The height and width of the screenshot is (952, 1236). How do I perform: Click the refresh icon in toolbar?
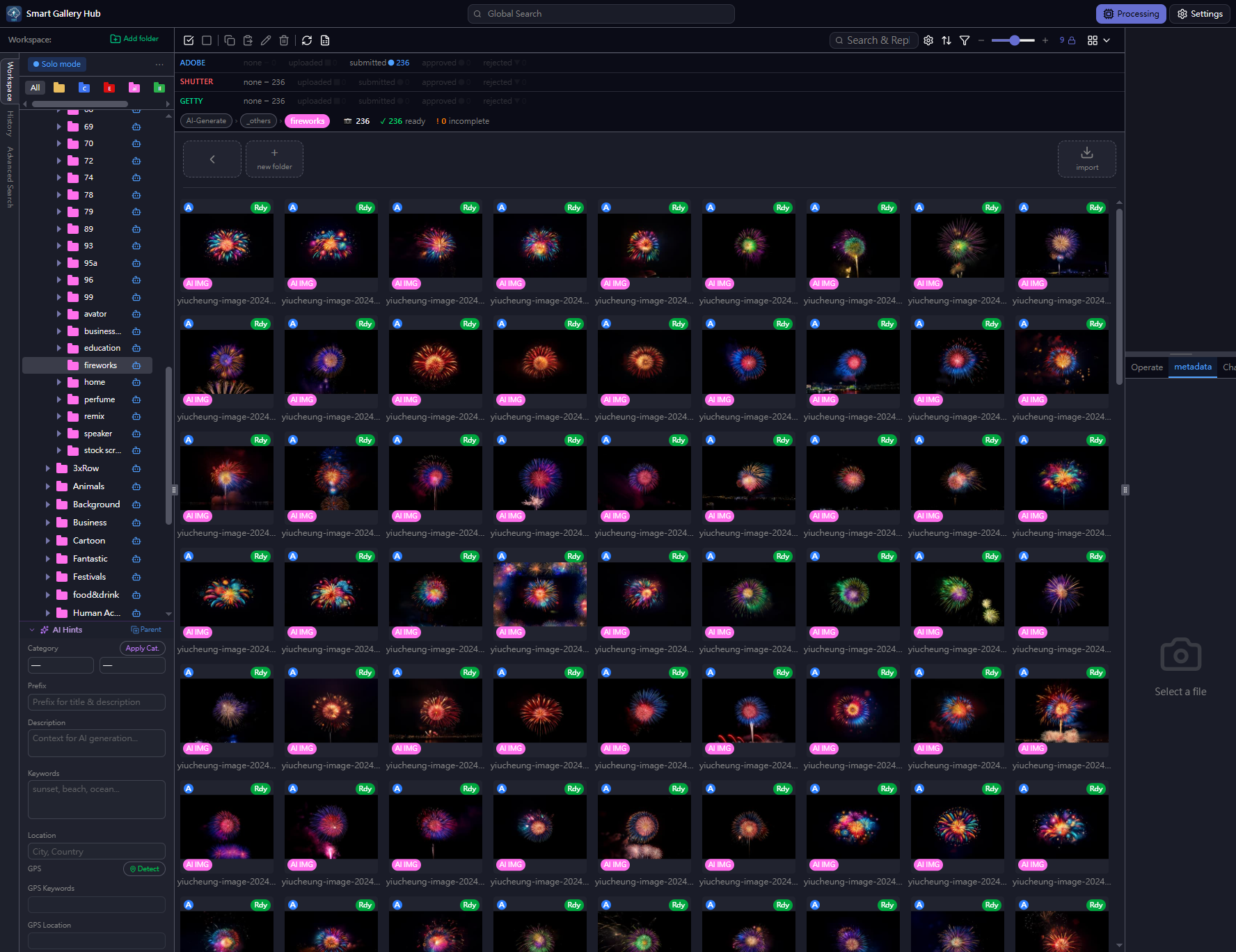click(307, 40)
